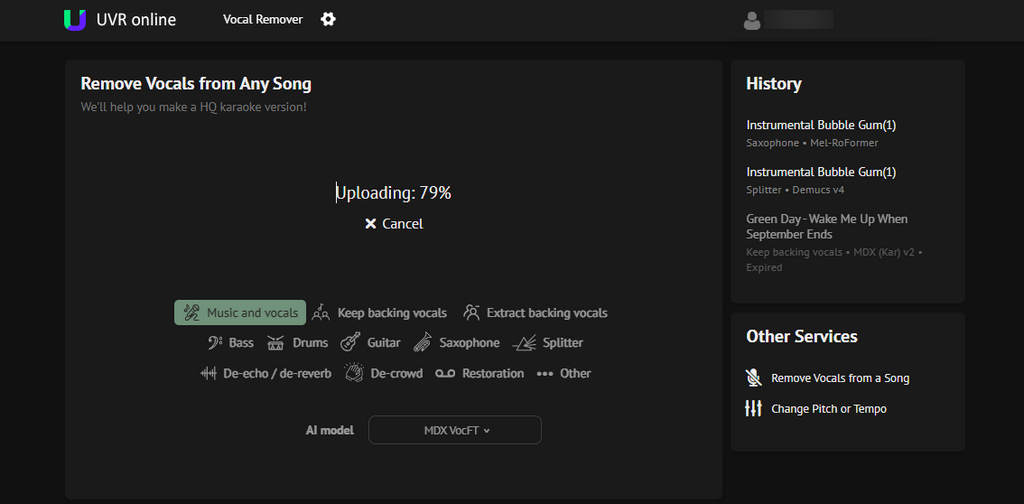Switch to Extract backing vocals mode
1024x504 pixels.
tap(536, 313)
